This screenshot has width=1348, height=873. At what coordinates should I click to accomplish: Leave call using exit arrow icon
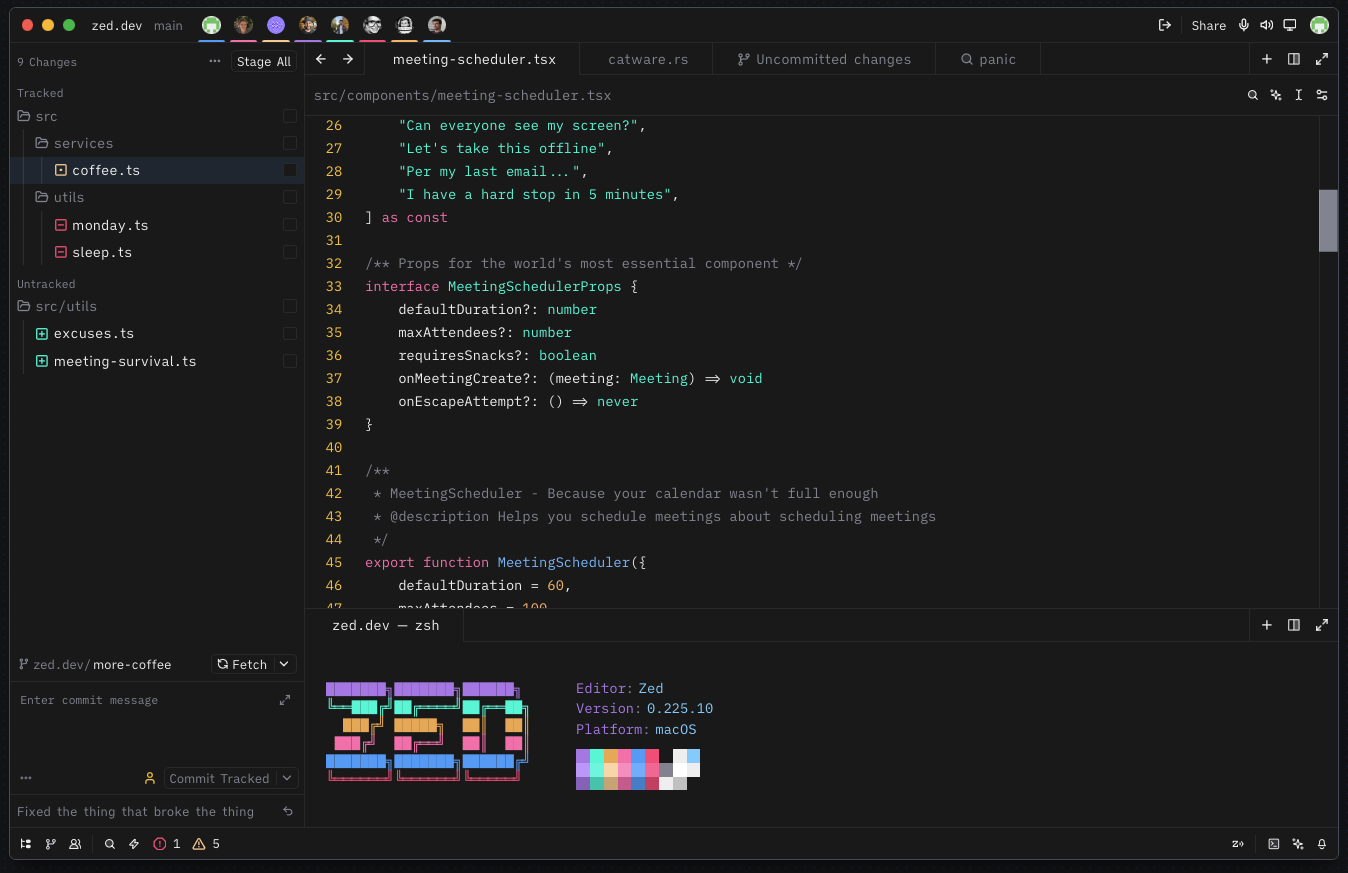click(x=1164, y=25)
